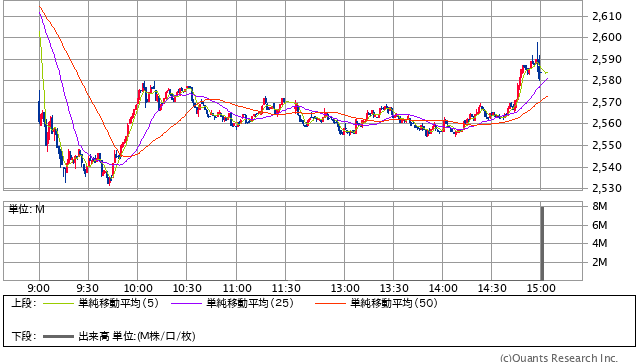Screen dimensions: 638x362
Task: Click the 2,560 price axis label
Action: click(x=607, y=123)
